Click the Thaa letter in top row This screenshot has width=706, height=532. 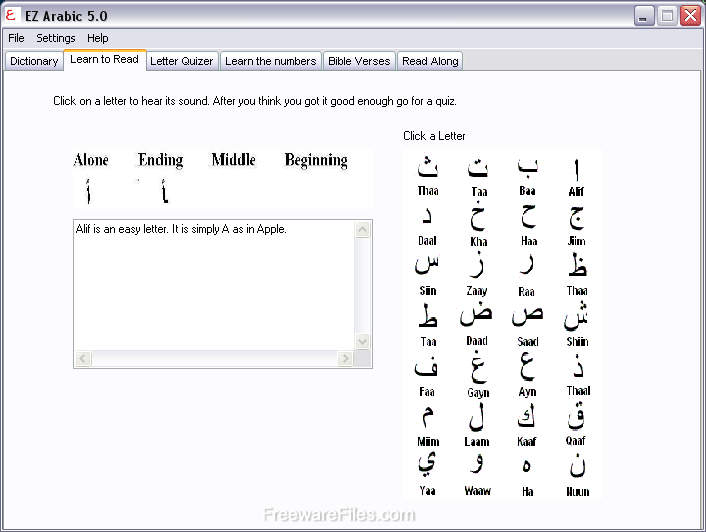click(428, 167)
